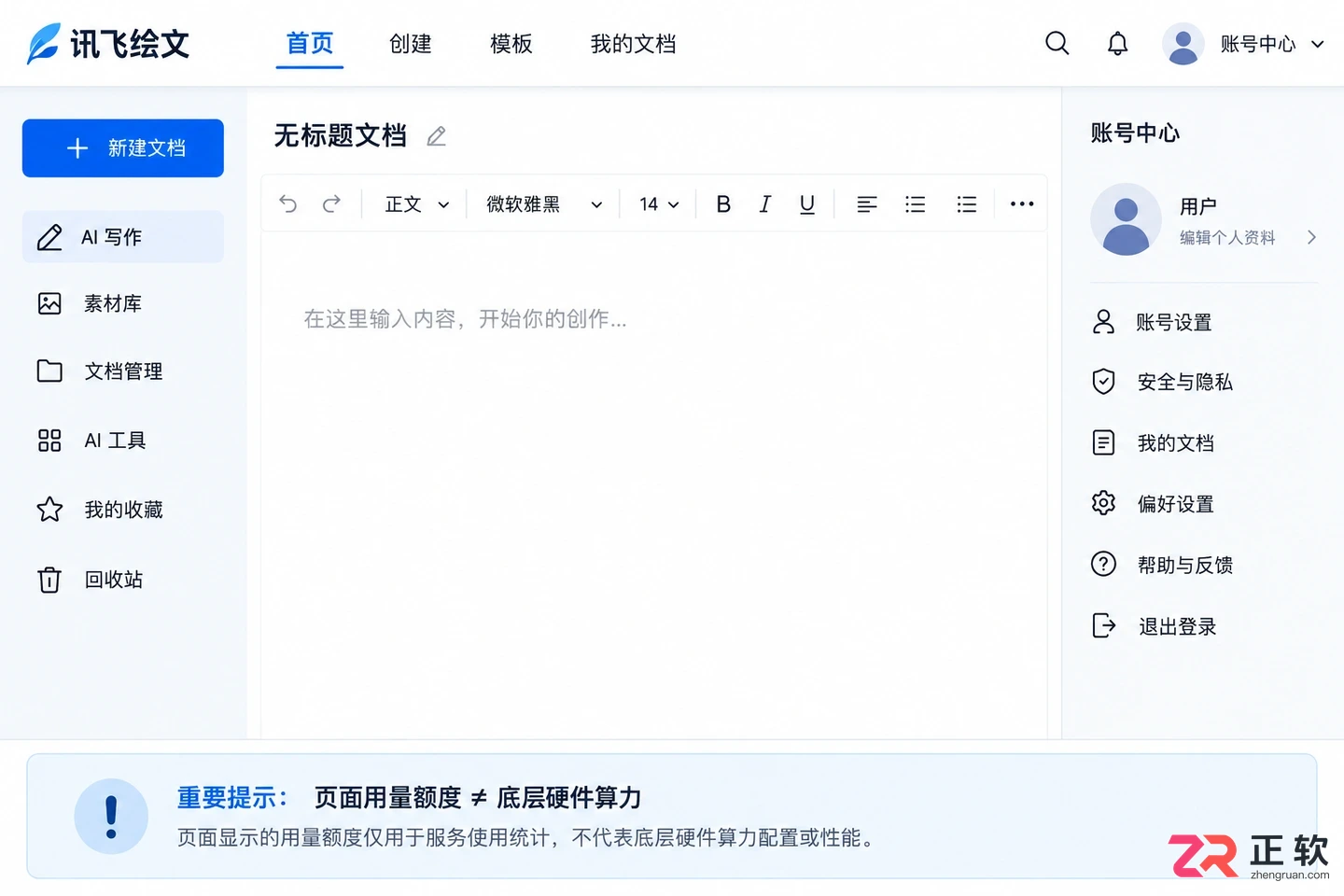Switch to the 创建 tab
Viewport: 1344px width, 896px height.
pos(411,44)
